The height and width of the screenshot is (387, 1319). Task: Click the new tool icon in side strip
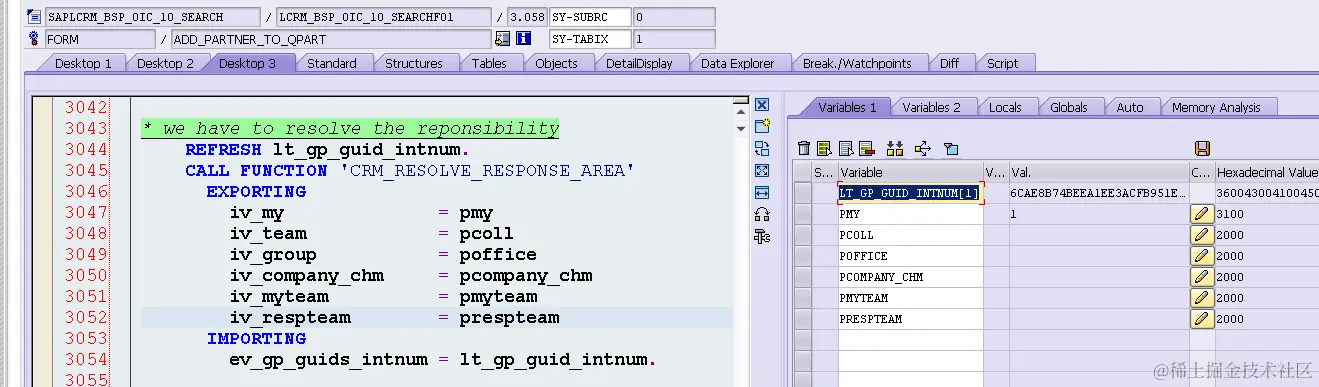coord(762,127)
